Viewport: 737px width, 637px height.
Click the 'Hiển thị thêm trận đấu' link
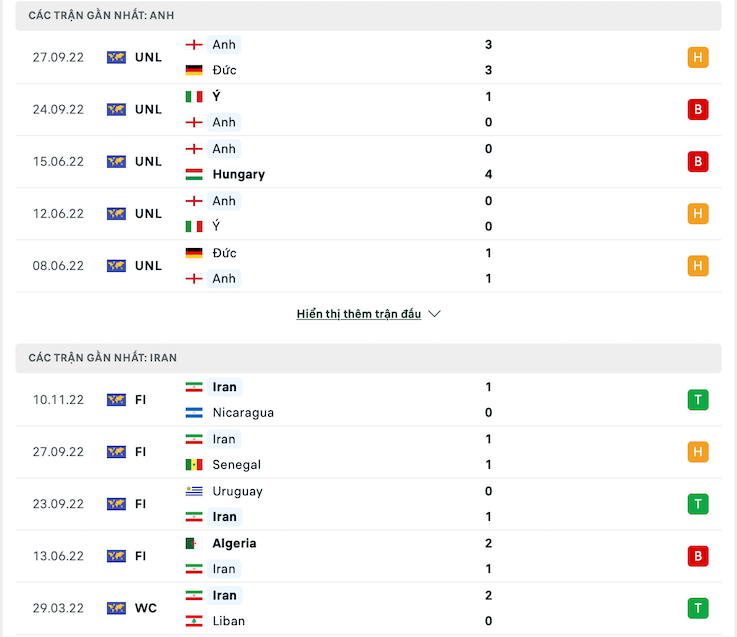click(359, 314)
